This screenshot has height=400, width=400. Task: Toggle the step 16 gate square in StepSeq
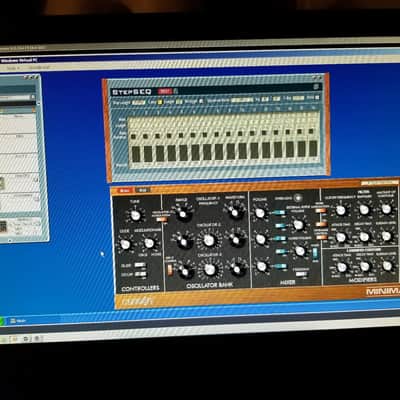click(x=311, y=131)
